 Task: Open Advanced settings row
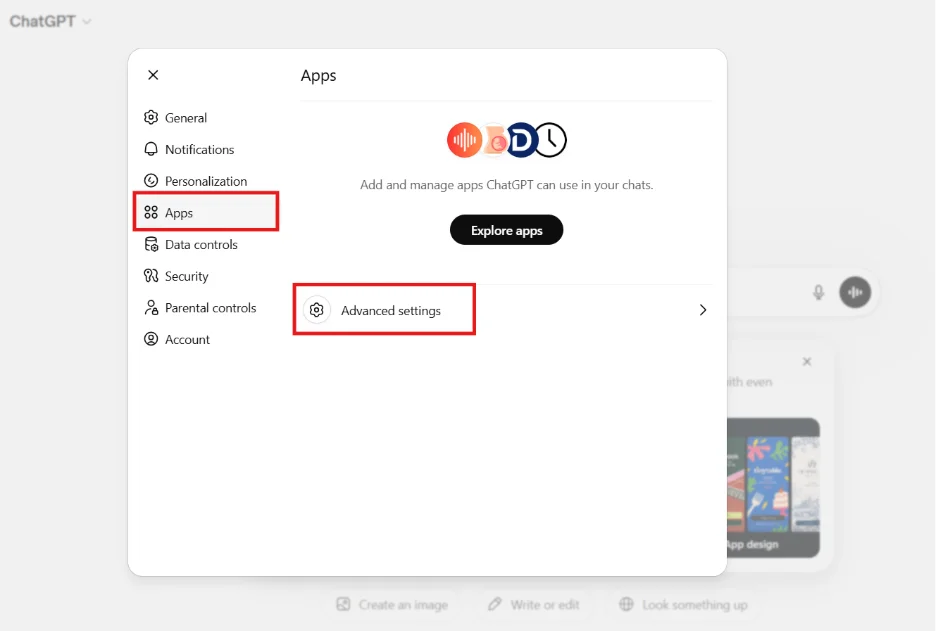(x=506, y=310)
